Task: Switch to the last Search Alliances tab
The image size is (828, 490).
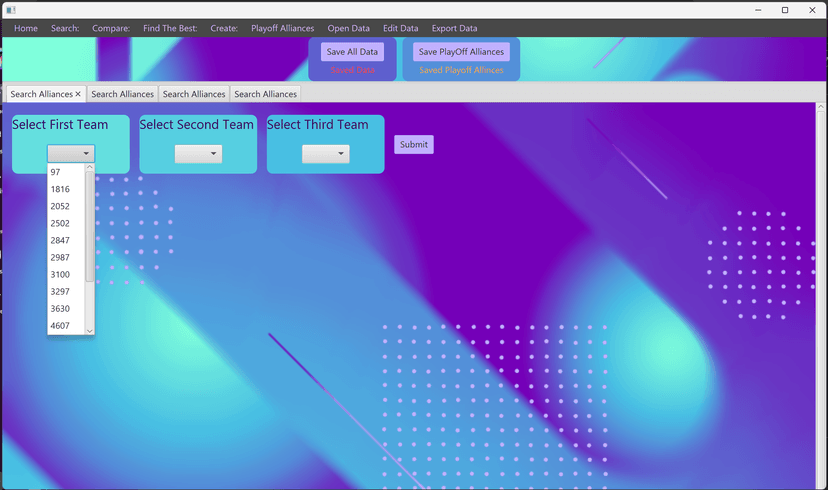Action: click(x=265, y=94)
